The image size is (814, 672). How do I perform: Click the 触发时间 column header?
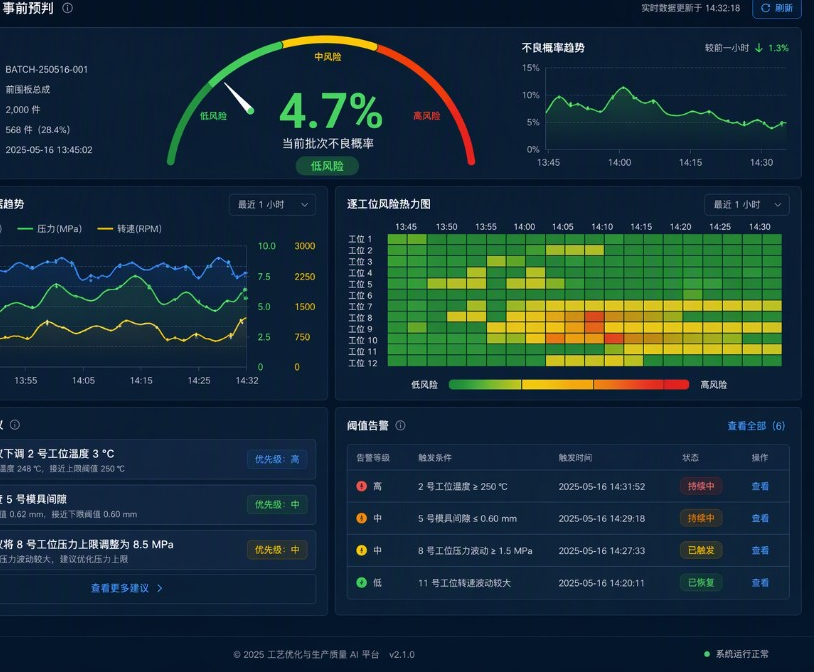(x=575, y=458)
